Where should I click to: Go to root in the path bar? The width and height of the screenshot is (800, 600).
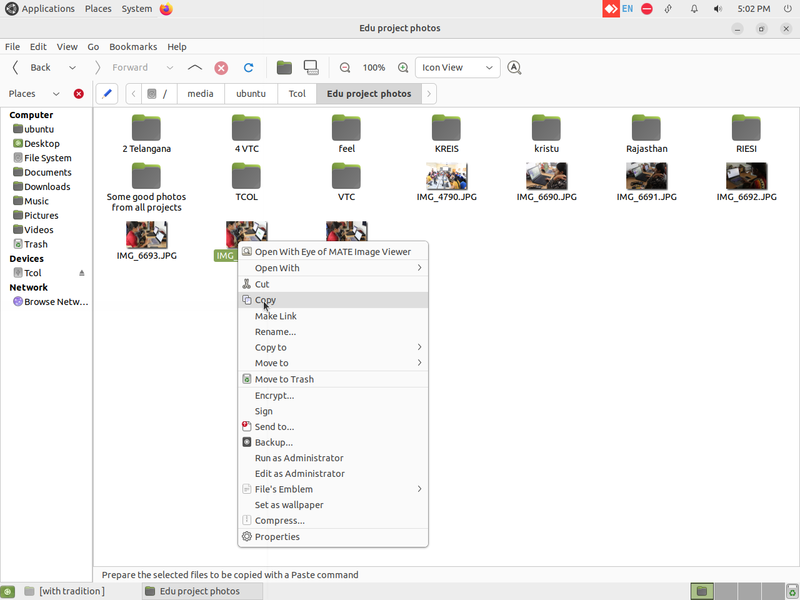pos(158,94)
